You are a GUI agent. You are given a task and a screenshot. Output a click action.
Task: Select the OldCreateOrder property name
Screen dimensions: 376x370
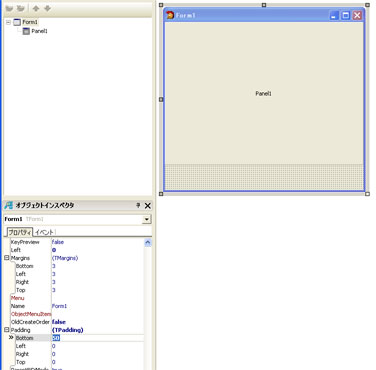(30, 322)
